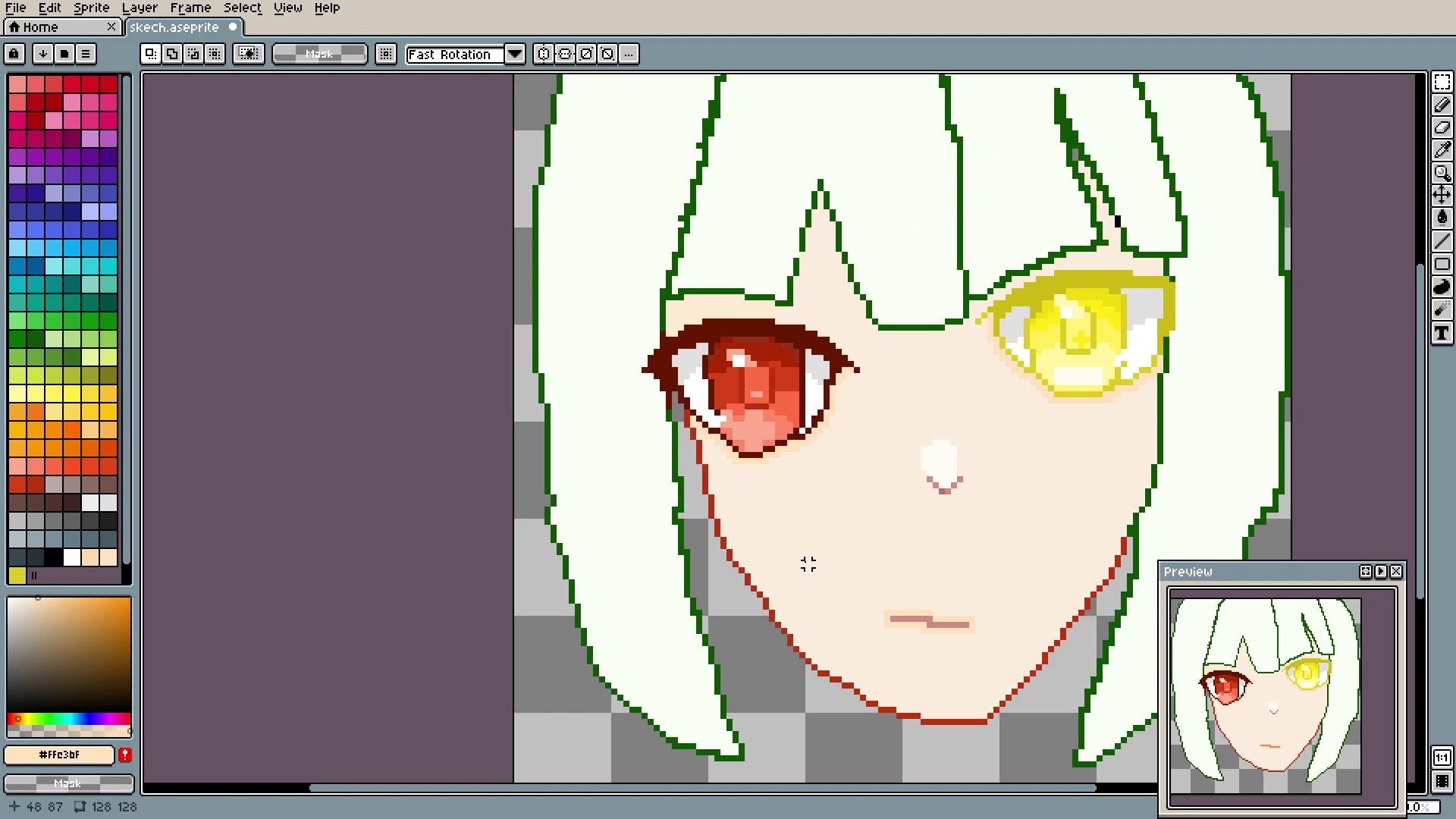
Task: Click the #ffc3bf foreground color field
Action: (60, 755)
